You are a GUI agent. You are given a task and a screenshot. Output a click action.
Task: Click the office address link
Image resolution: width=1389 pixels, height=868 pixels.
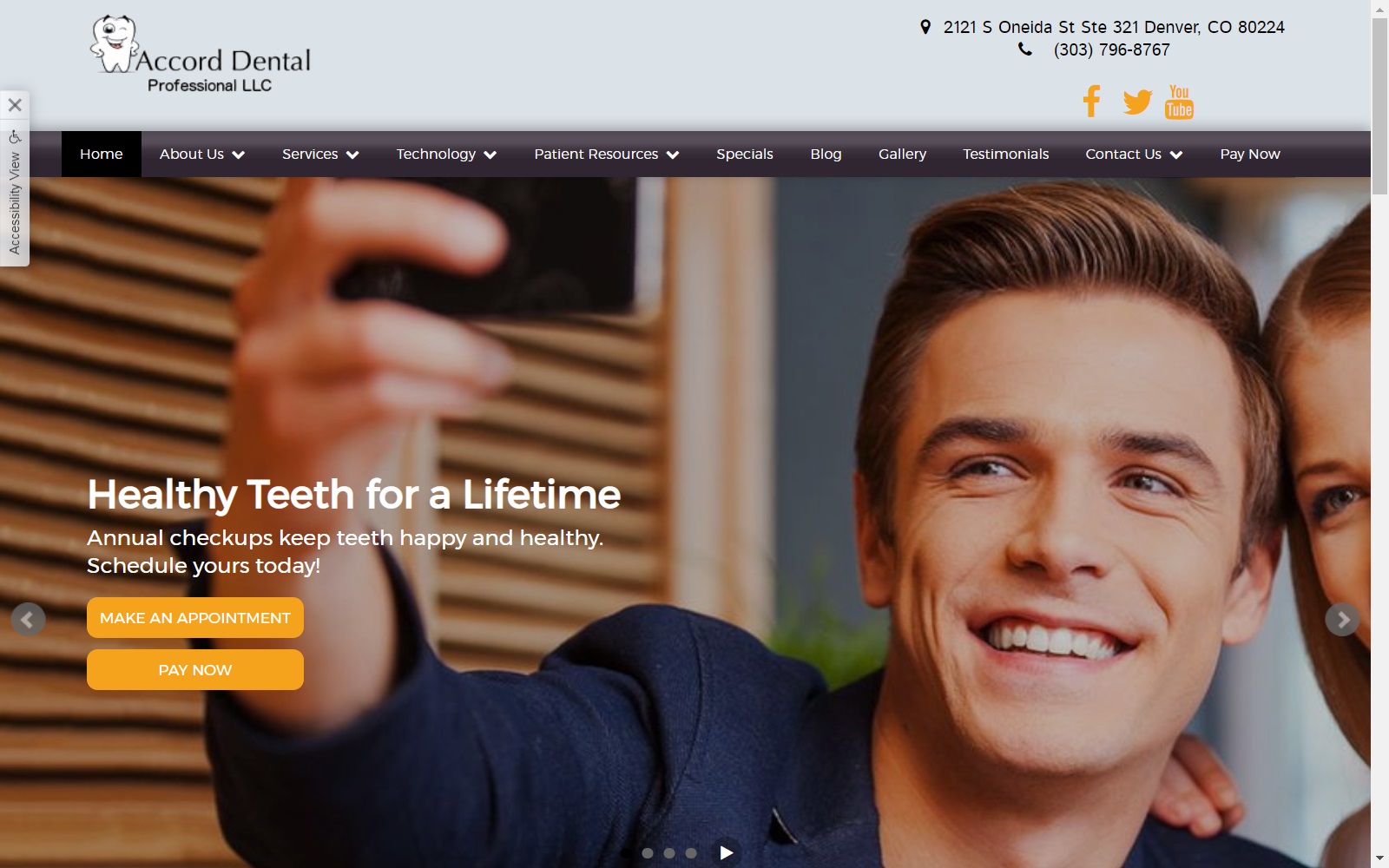click(1114, 27)
